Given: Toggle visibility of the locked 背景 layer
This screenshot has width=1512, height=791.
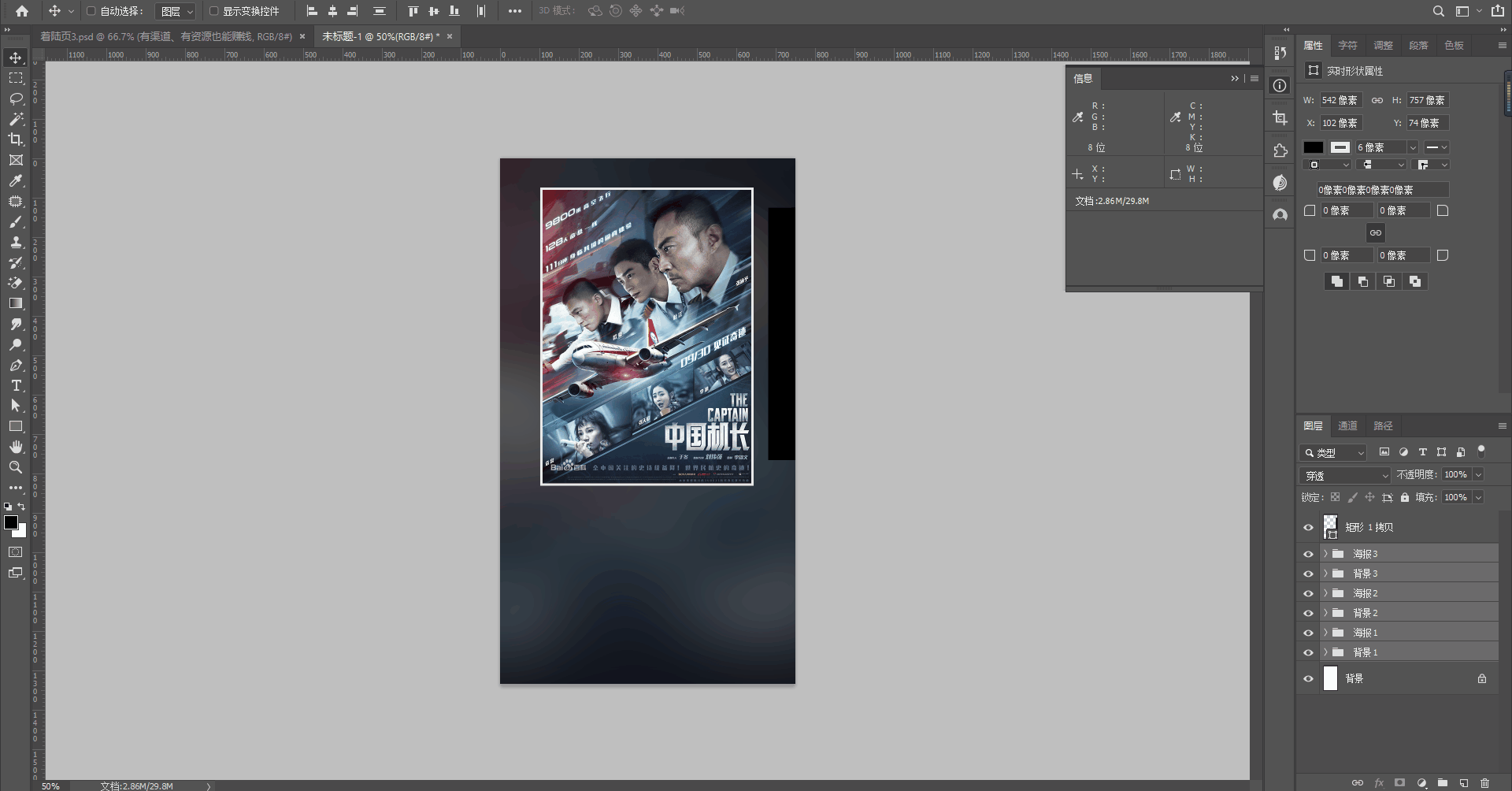Looking at the screenshot, I should (x=1308, y=678).
